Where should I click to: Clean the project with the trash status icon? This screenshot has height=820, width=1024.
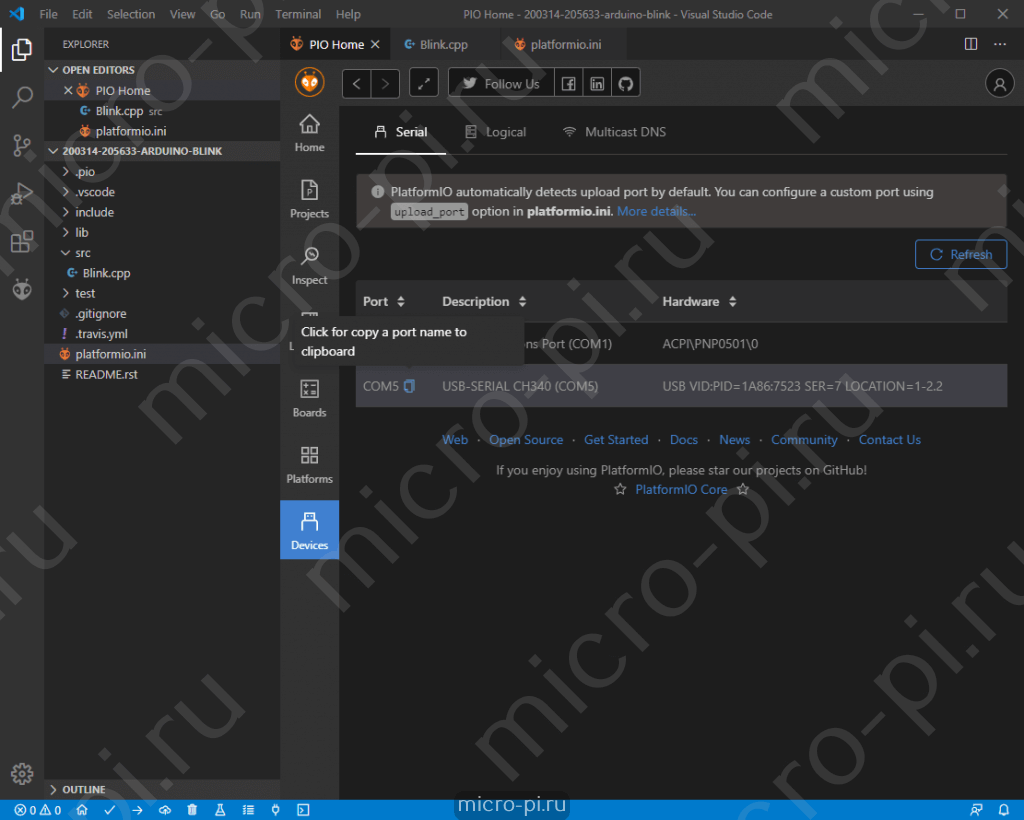192,810
